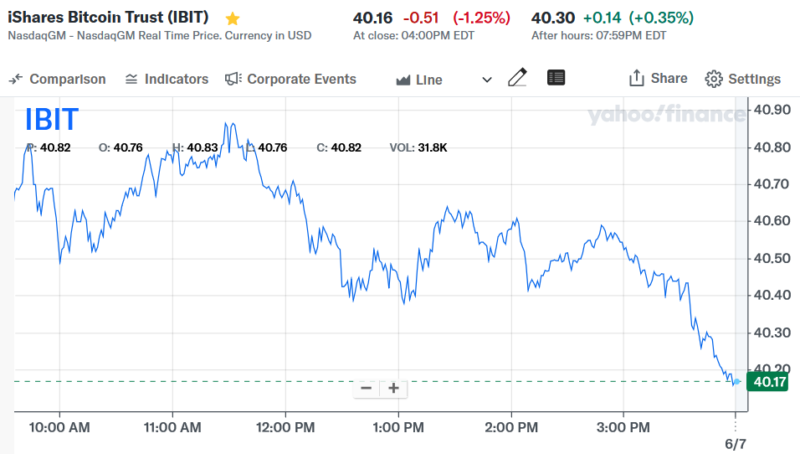Image resolution: width=800 pixels, height=454 pixels.
Task: Zoom in with the plus button
Action: pyautogui.click(x=394, y=388)
